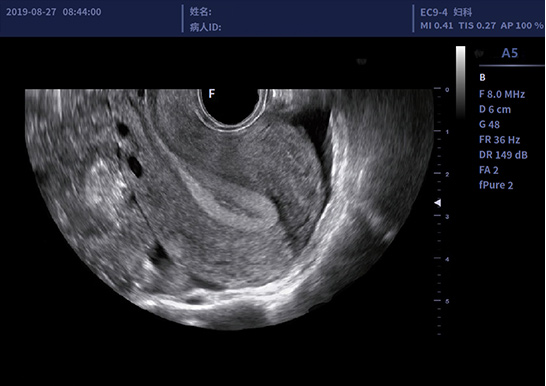Screen dimensions: 546x386
Task: Click the G 48 gain parameter
Action: (489, 124)
